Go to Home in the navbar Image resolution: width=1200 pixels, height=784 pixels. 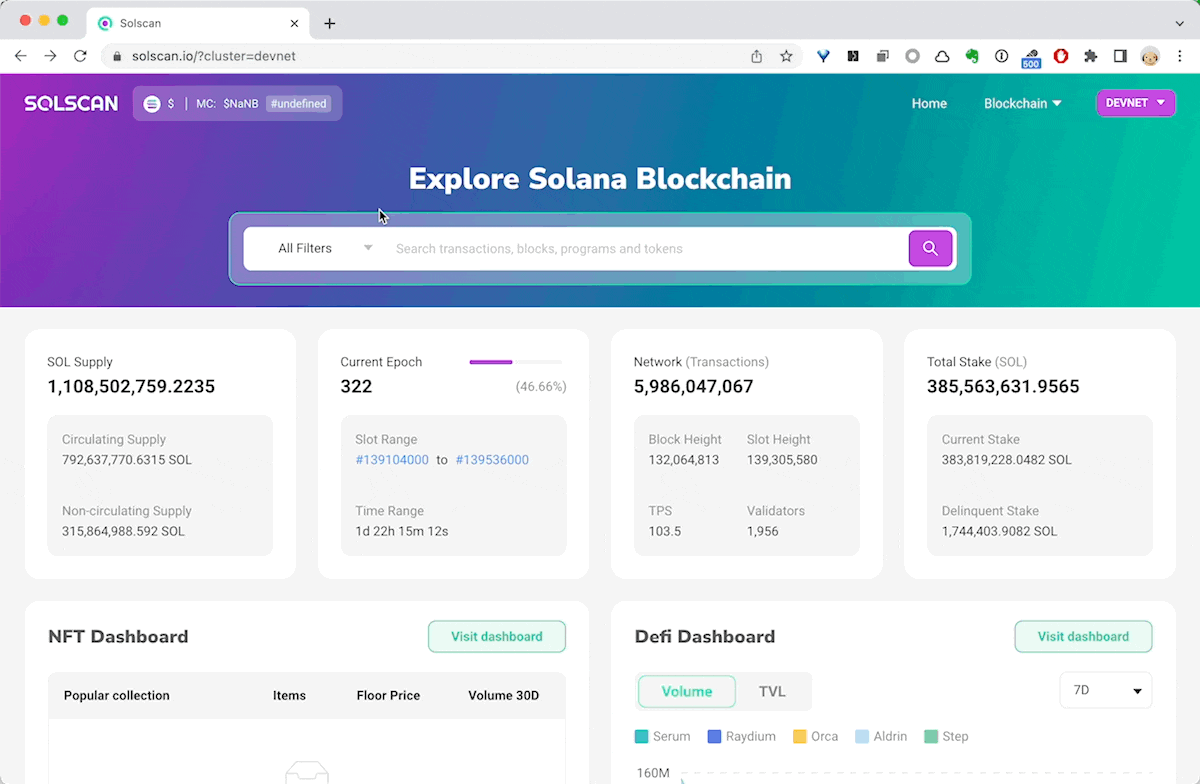pos(929,103)
